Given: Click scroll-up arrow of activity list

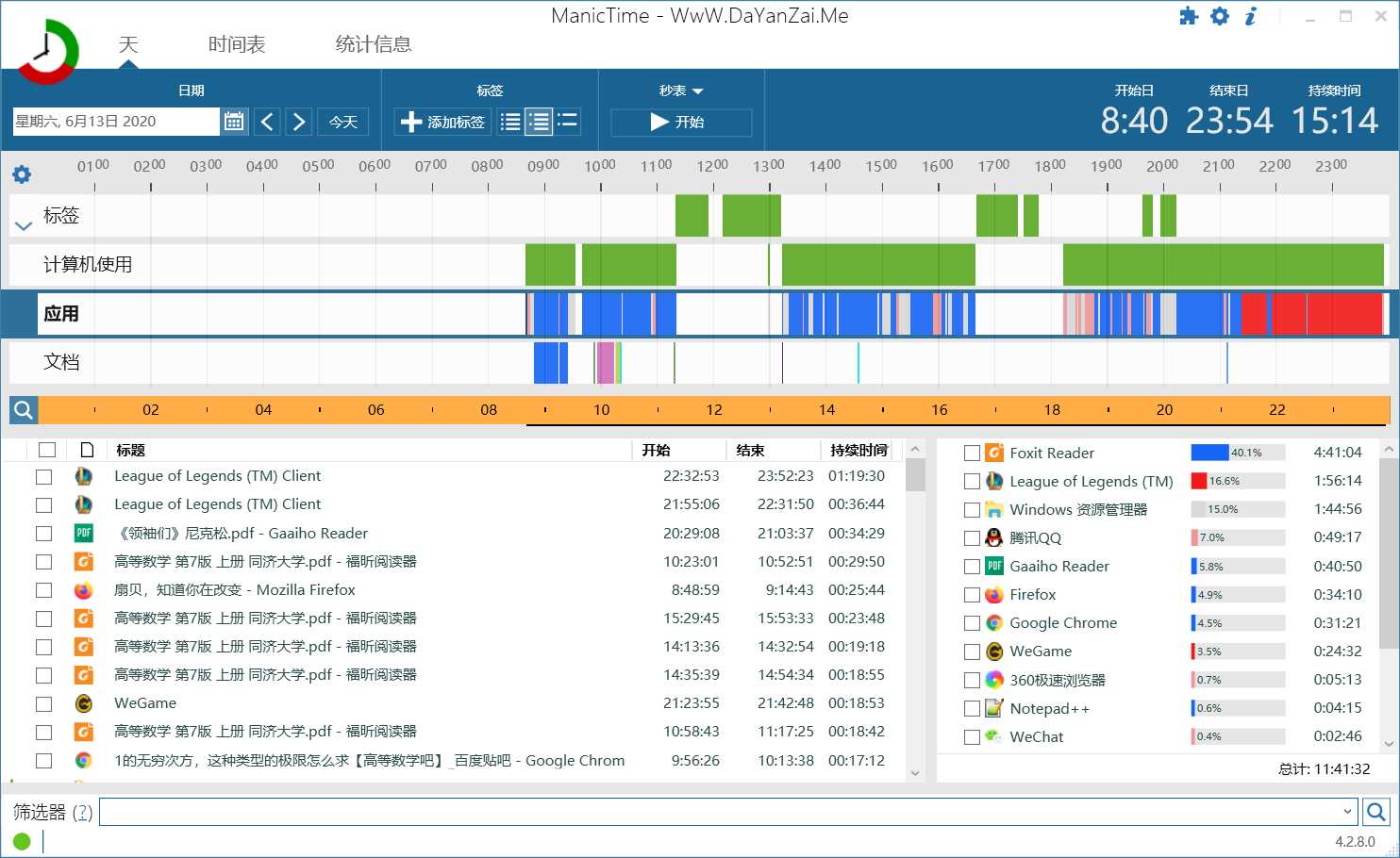Looking at the screenshot, I should [914, 449].
